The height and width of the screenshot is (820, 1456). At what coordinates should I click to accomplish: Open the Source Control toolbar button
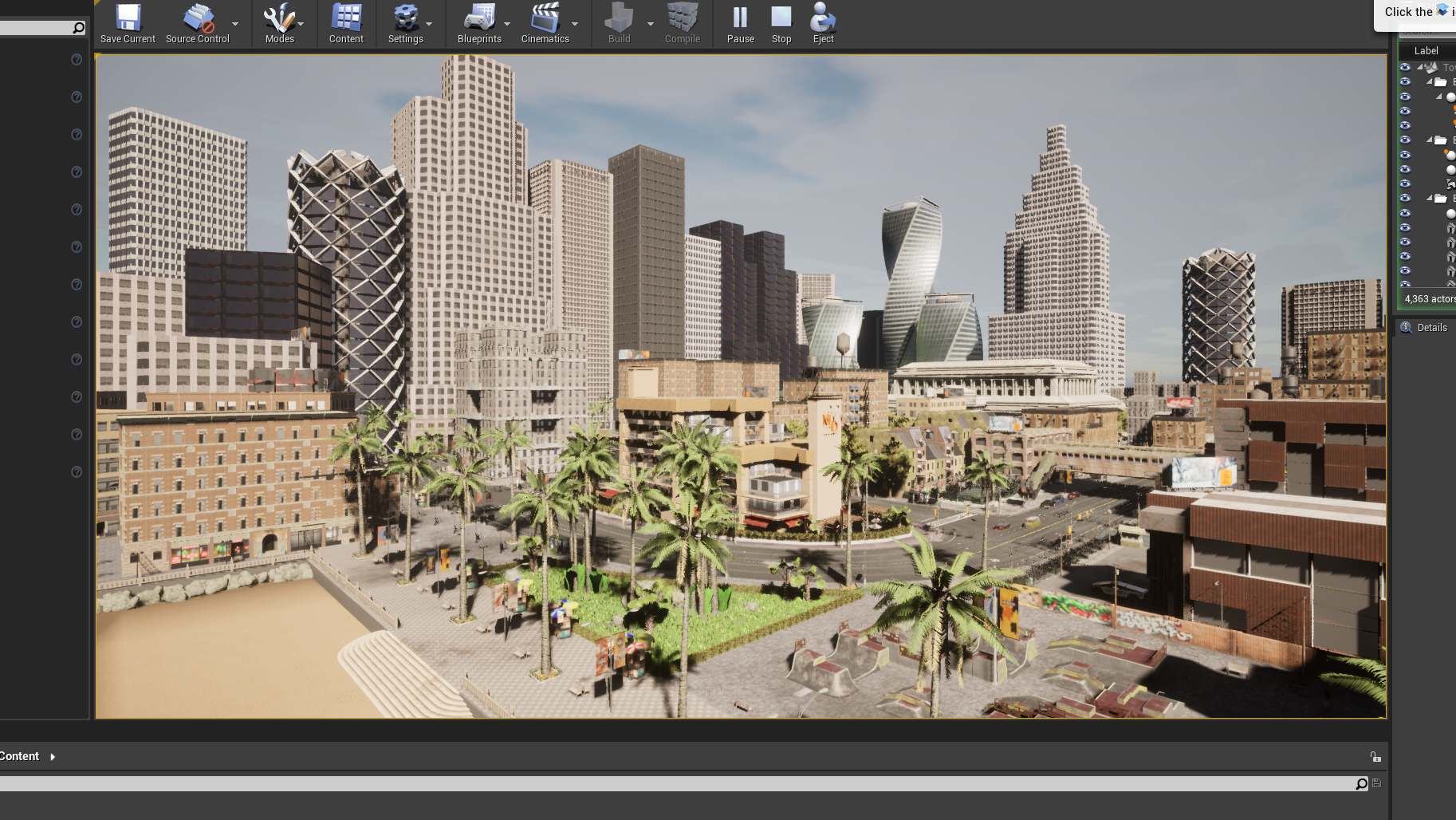click(x=197, y=23)
